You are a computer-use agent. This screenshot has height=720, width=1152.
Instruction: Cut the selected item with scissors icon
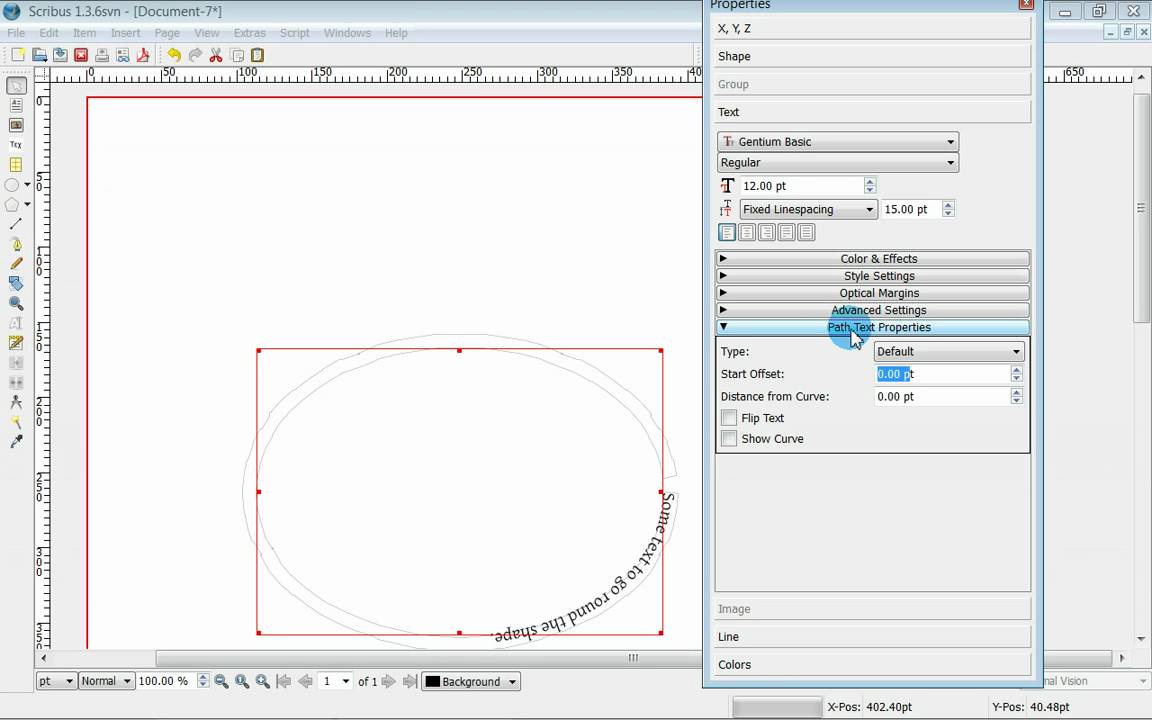(216, 55)
